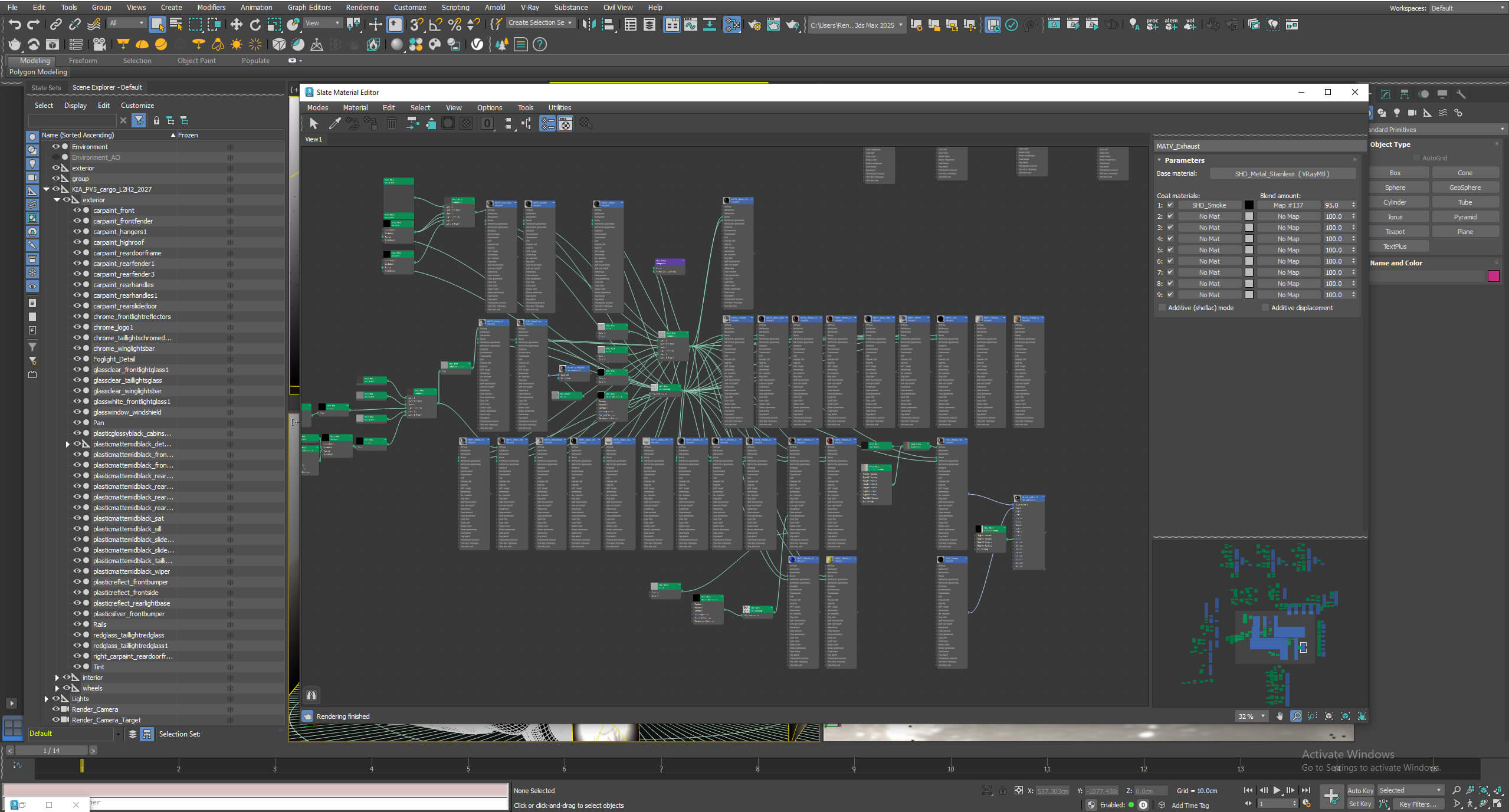1509x812 pixels.
Task: Create a teapot from the shelf toolbar
Action: click(x=14, y=44)
